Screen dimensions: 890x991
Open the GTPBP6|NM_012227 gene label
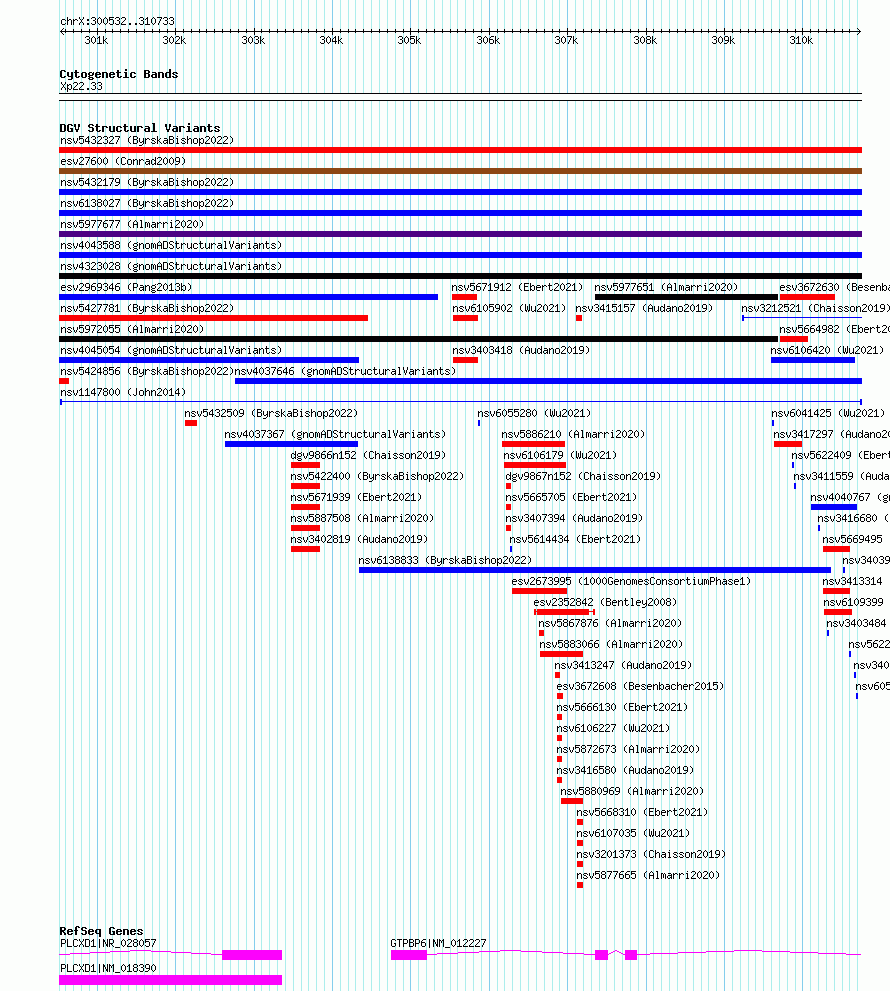[x=438, y=943]
